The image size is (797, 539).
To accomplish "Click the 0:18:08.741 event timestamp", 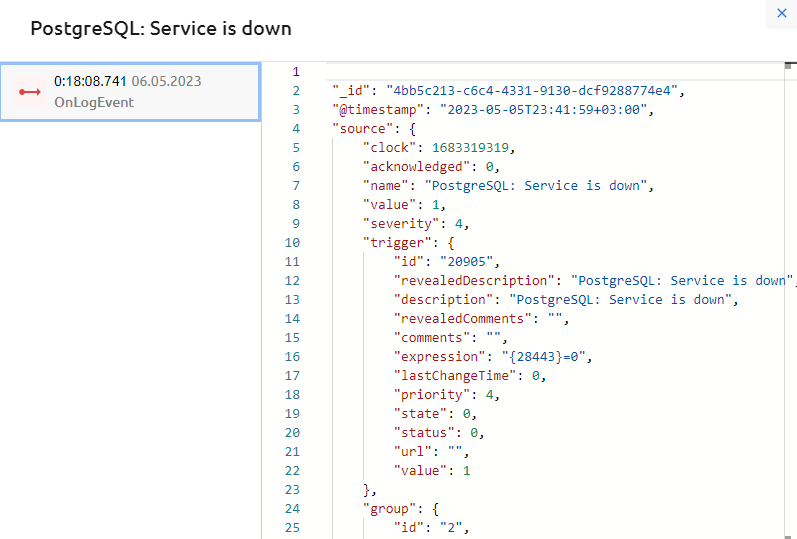I will tap(91, 81).
